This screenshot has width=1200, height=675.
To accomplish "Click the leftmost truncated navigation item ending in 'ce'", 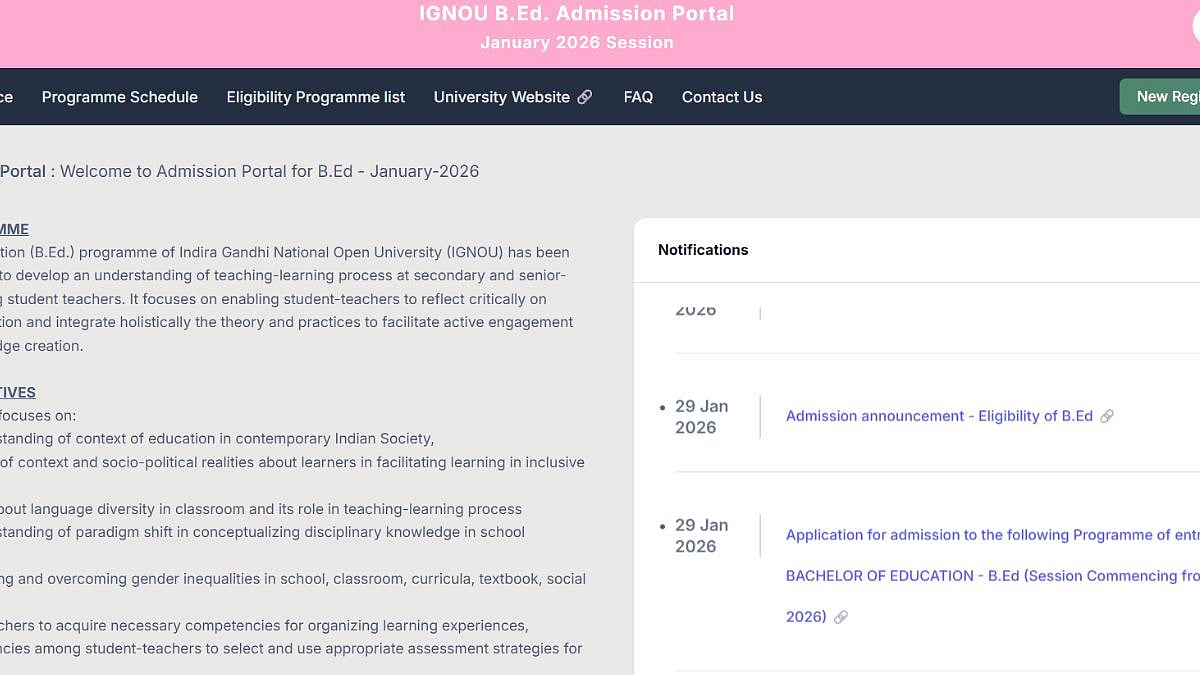I will (8, 97).
